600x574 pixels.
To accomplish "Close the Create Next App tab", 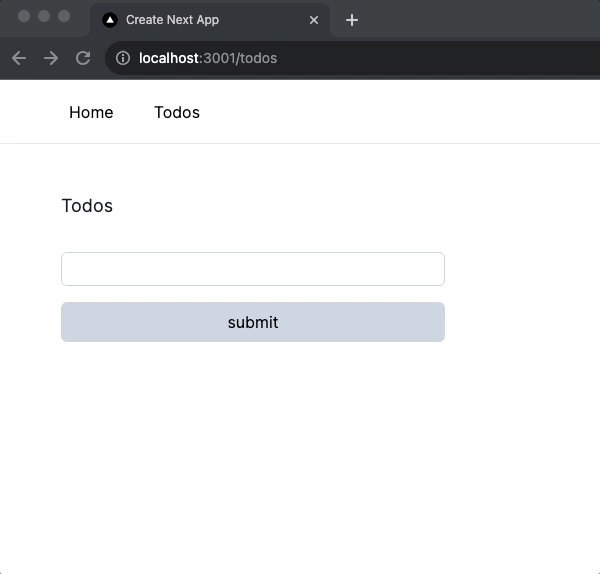I will coord(314,20).
